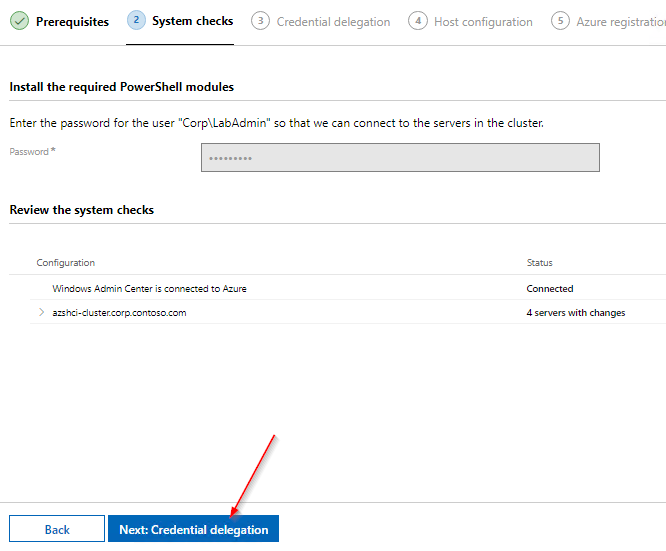Click the Back button
The height and width of the screenshot is (551, 666).
(57, 529)
